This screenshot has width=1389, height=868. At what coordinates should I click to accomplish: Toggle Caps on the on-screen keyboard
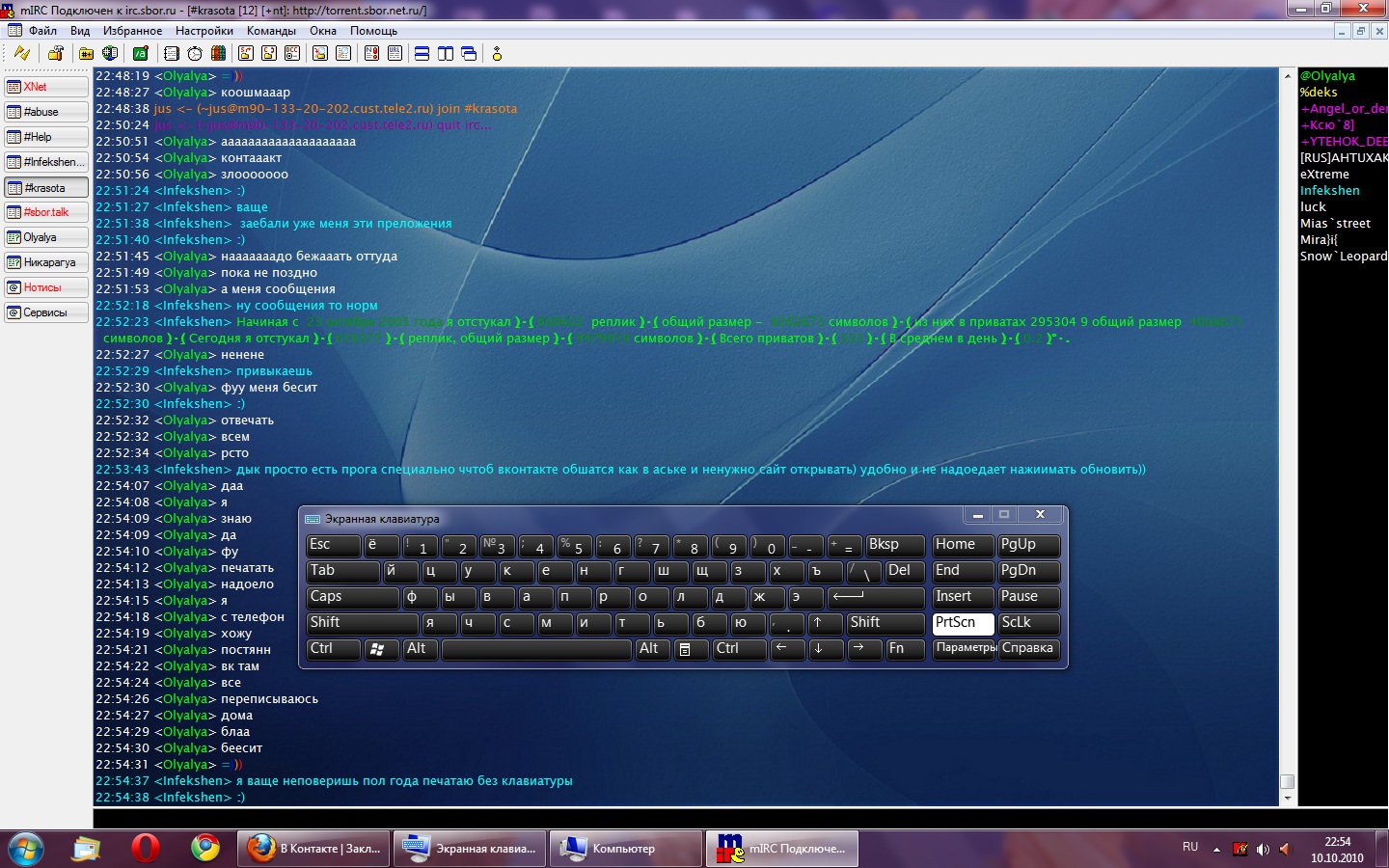coord(352,597)
